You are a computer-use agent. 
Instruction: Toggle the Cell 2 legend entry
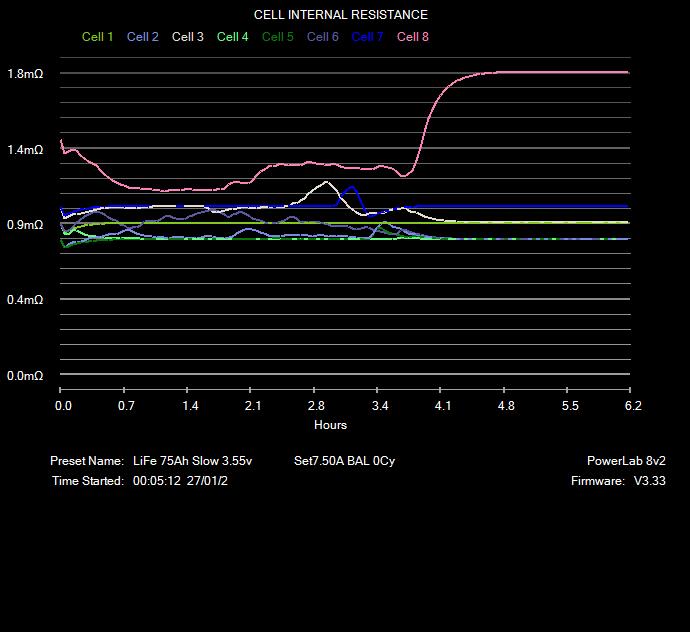[x=142, y=37]
